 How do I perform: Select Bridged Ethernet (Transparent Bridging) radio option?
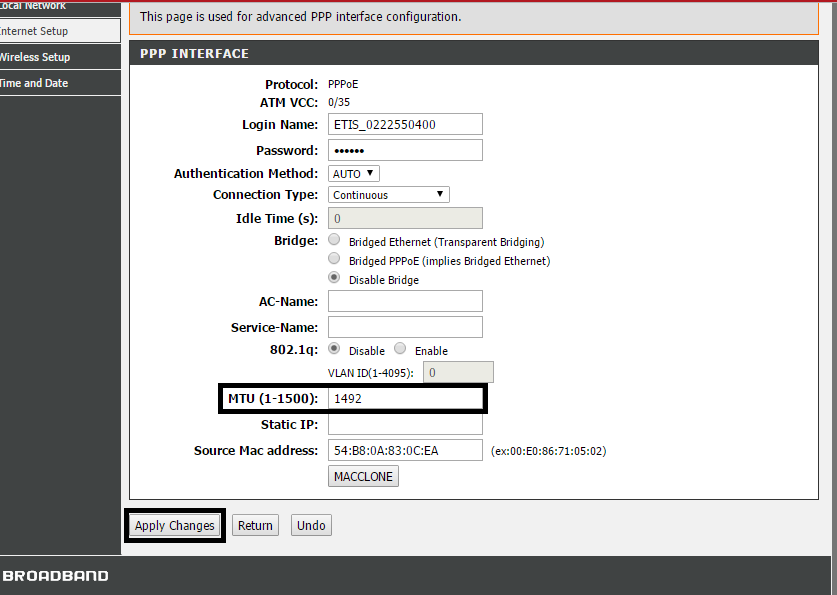point(334,241)
